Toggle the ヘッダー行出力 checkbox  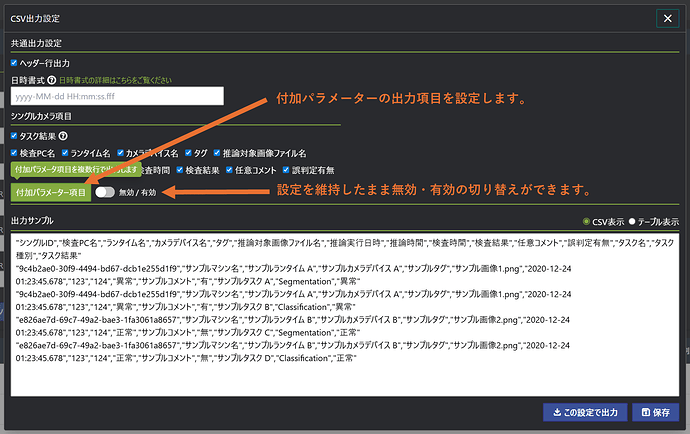pyautogui.click(x=14, y=63)
